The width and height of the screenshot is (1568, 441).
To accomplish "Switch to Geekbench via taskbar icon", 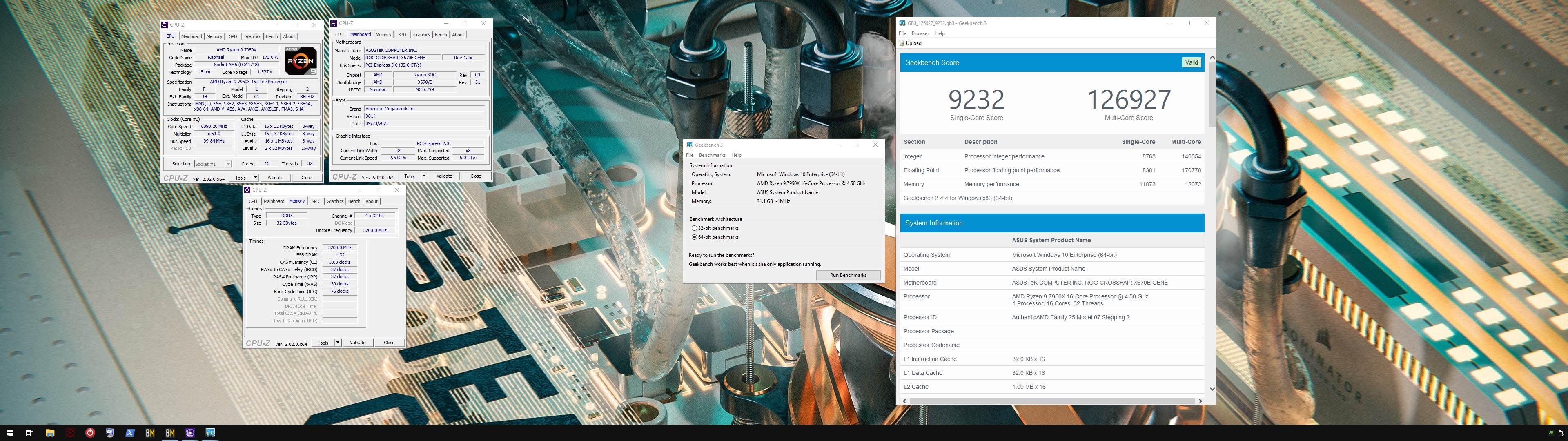I will 210,433.
